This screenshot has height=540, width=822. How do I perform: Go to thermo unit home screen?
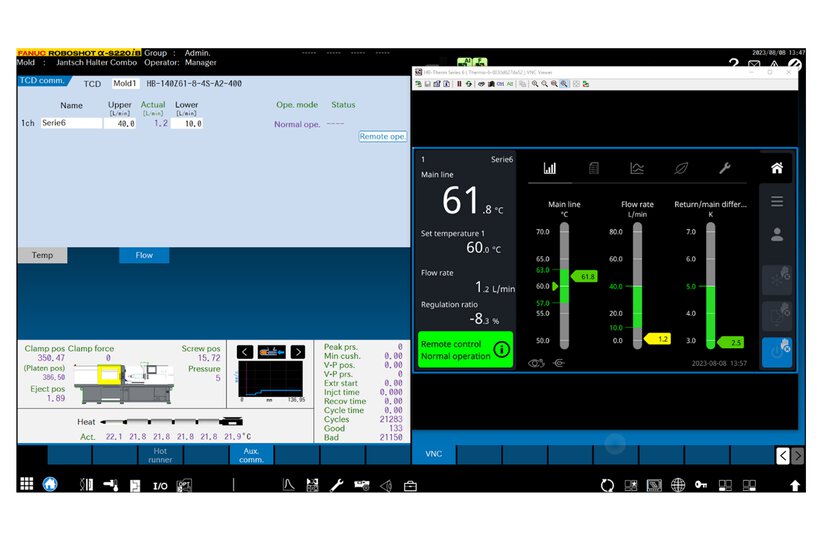(x=777, y=168)
